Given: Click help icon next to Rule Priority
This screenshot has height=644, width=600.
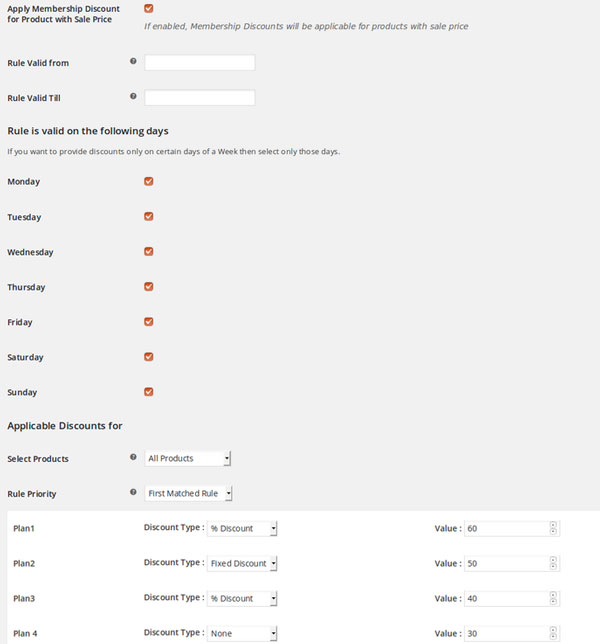Looking at the screenshot, I should (x=133, y=492).
